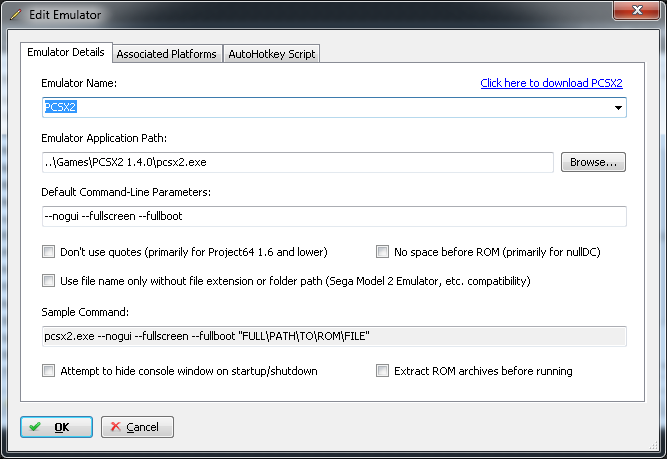Open the AutoHotkey Script tab
The width and height of the screenshot is (667, 459).
pos(271,54)
